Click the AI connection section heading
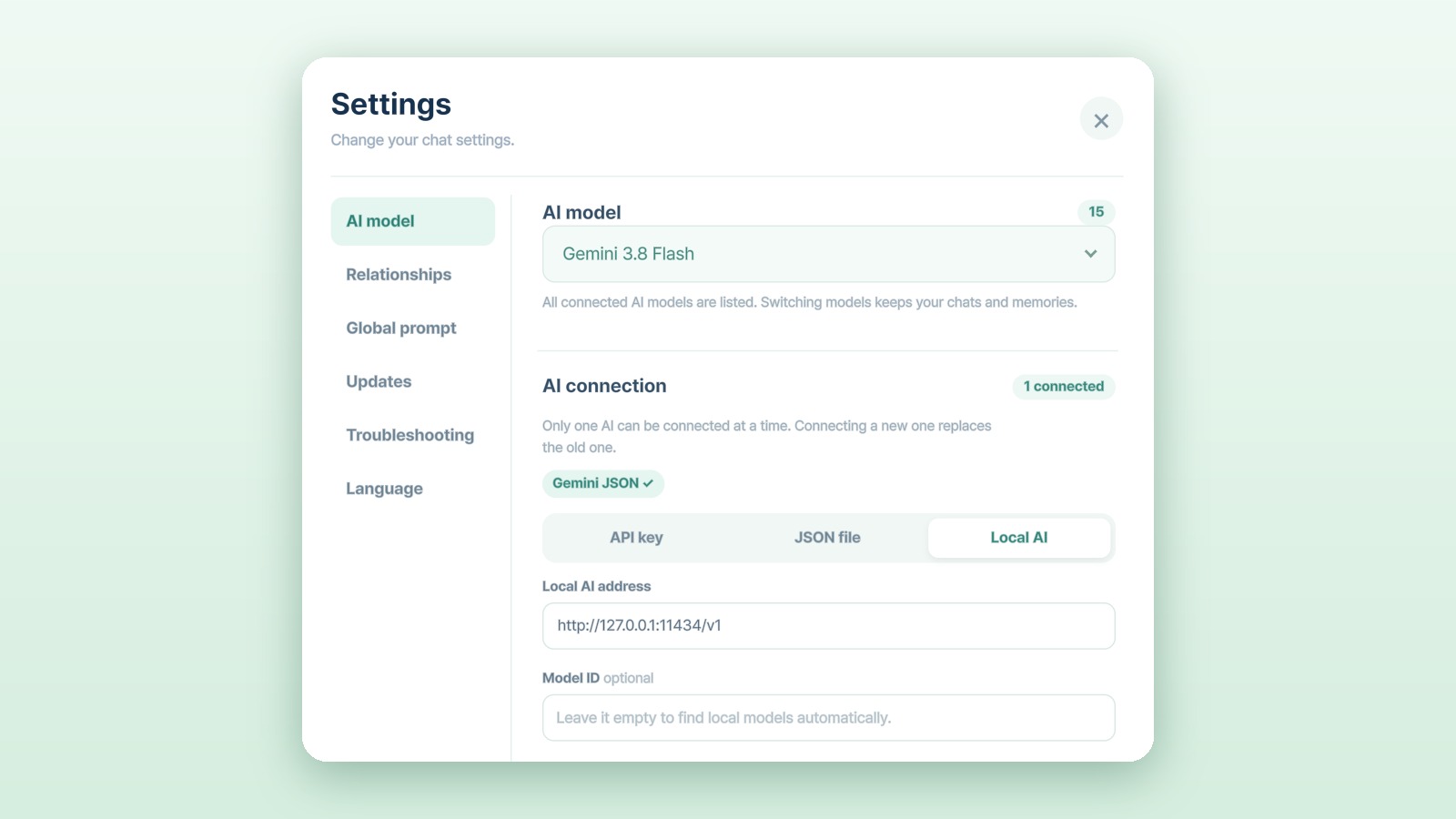1456x819 pixels. 604,386
